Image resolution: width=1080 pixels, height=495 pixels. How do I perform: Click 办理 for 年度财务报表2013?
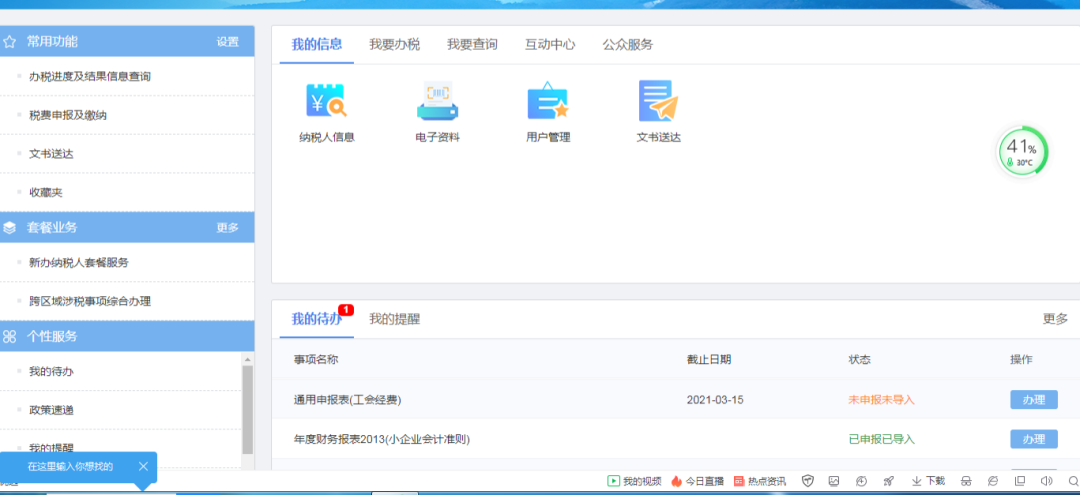[x=1034, y=439]
